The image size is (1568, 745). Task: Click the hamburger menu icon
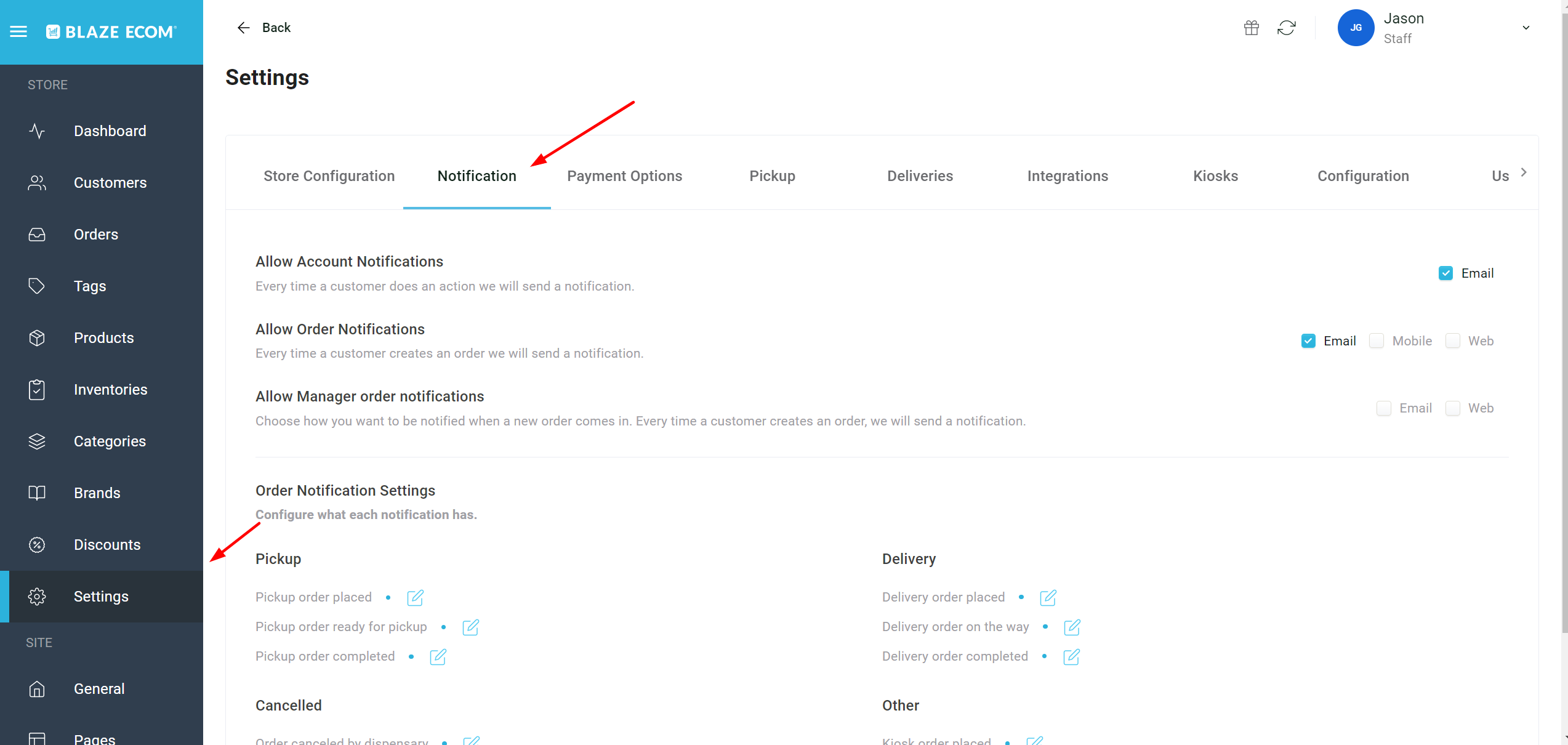[x=18, y=31]
